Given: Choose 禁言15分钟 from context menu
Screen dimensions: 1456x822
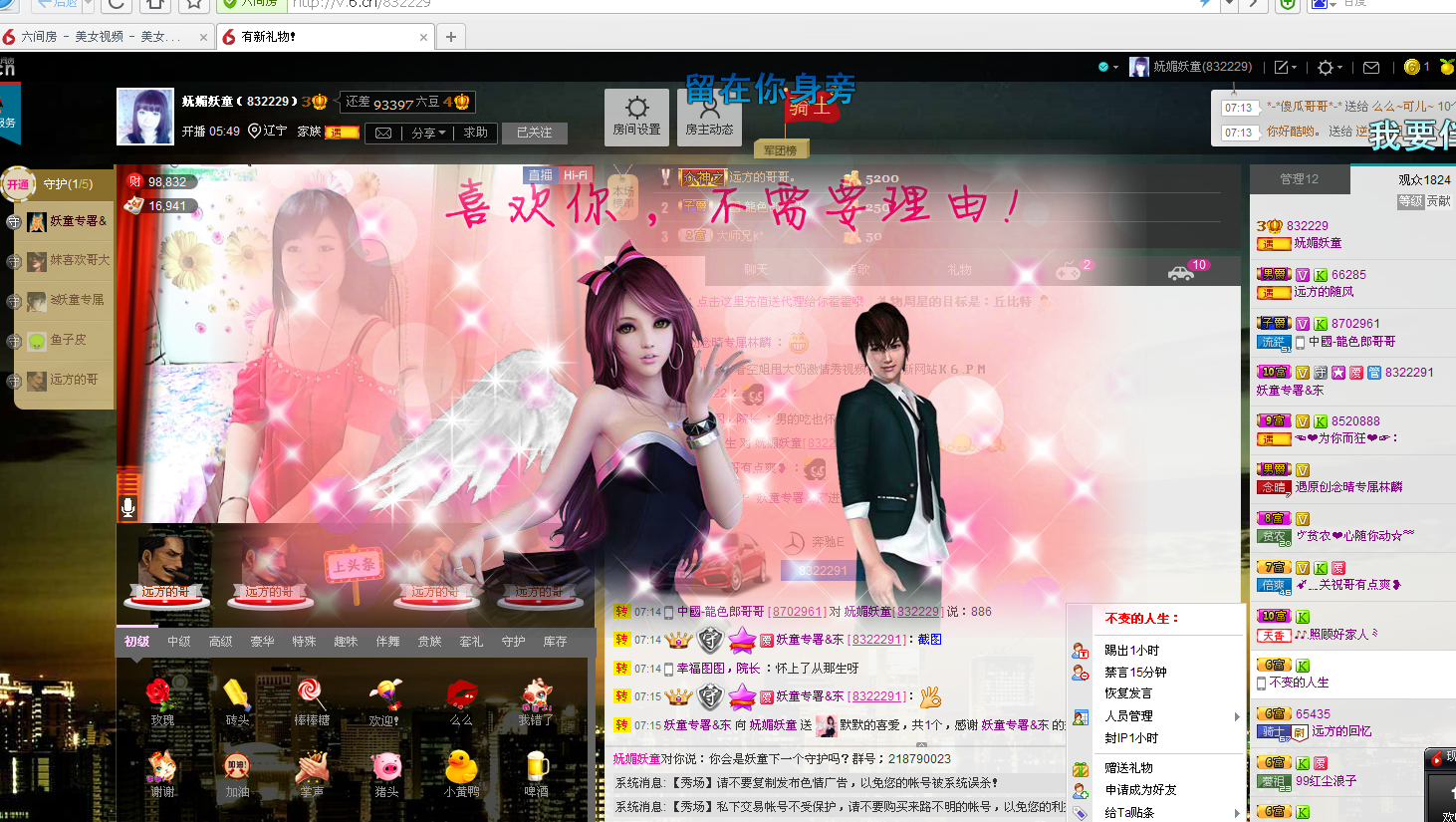Looking at the screenshot, I should 1135,673.
